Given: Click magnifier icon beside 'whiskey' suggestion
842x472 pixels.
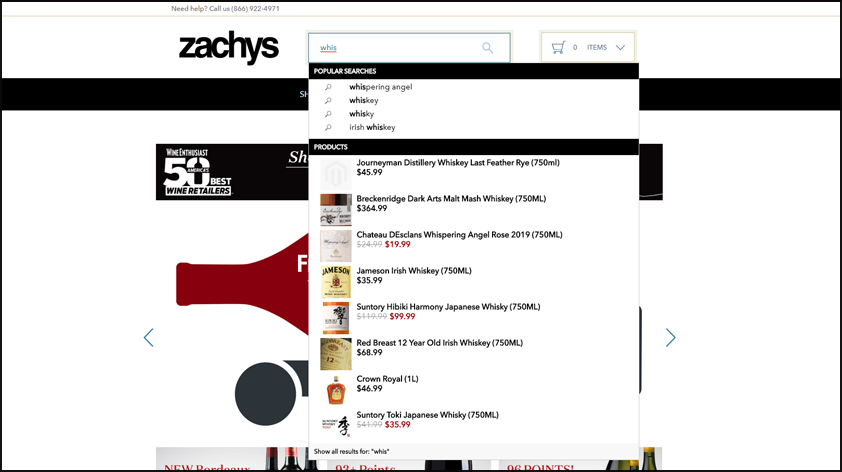Looking at the screenshot, I should pyautogui.click(x=328, y=100).
